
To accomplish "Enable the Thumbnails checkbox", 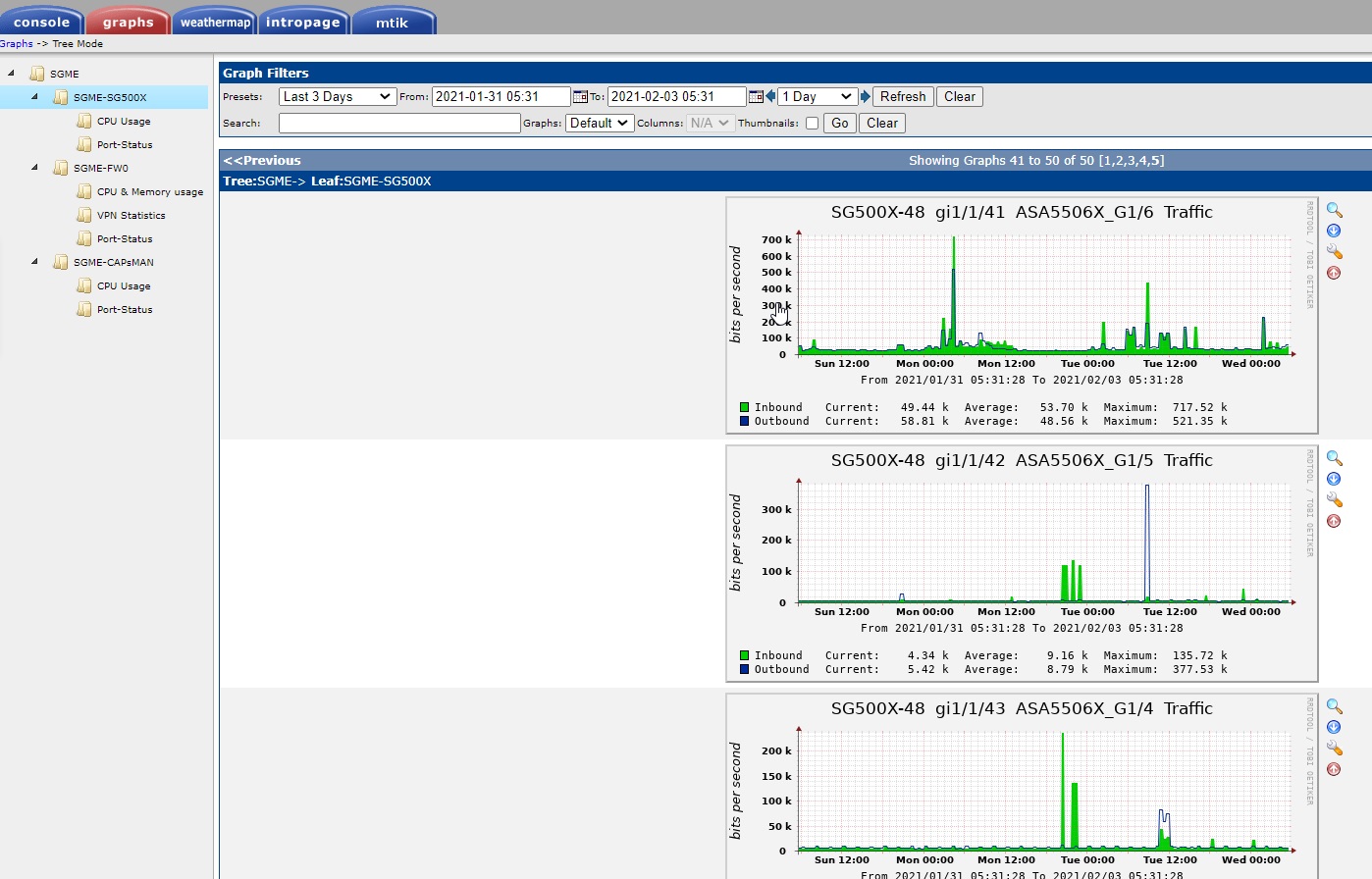I will click(812, 123).
